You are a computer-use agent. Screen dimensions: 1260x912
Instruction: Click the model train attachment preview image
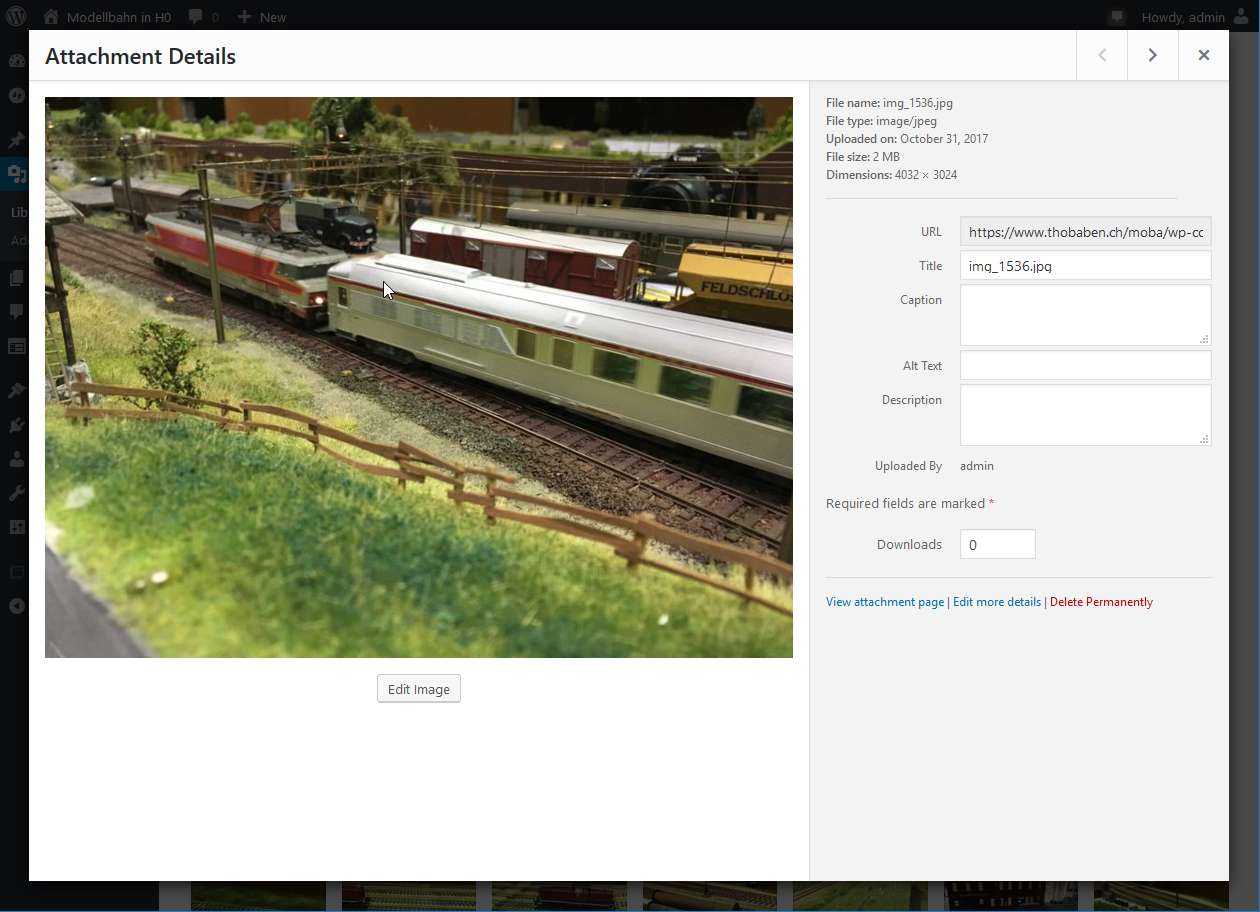pyautogui.click(x=419, y=377)
